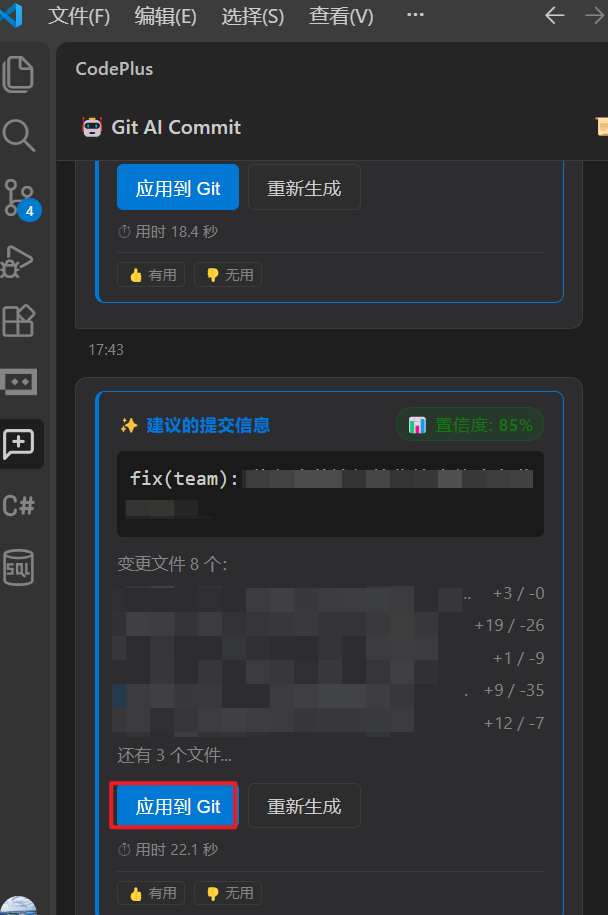Viewport: 608px width, 915px height.
Task: Apply the 18.4 秒 suggestion to Git
Action: point(178,187)
